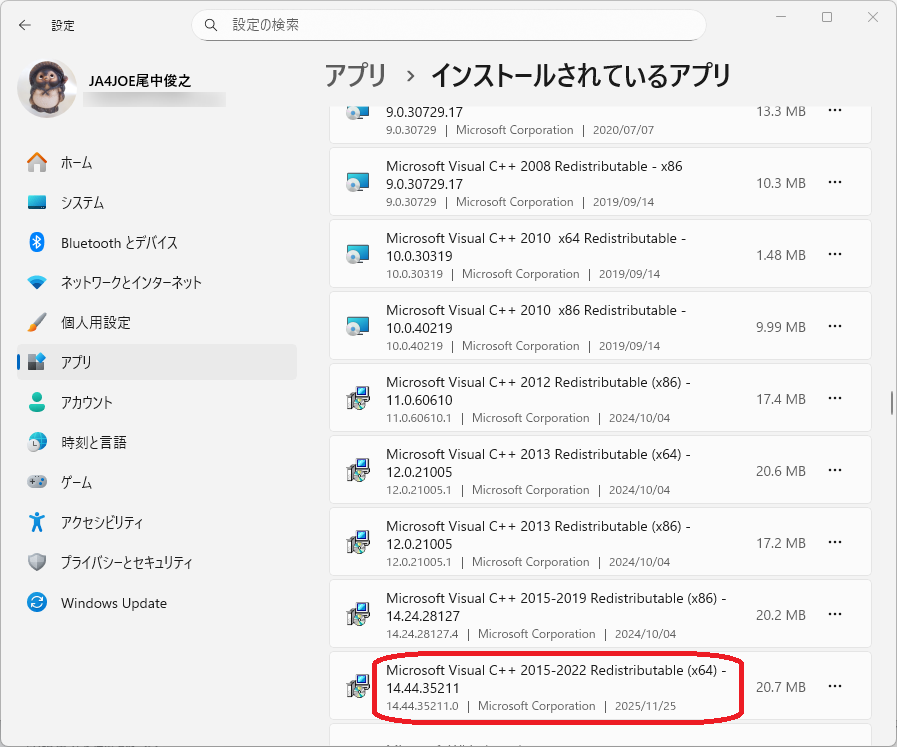Click the Bluetooth symbol icon

tap(37, 243)
